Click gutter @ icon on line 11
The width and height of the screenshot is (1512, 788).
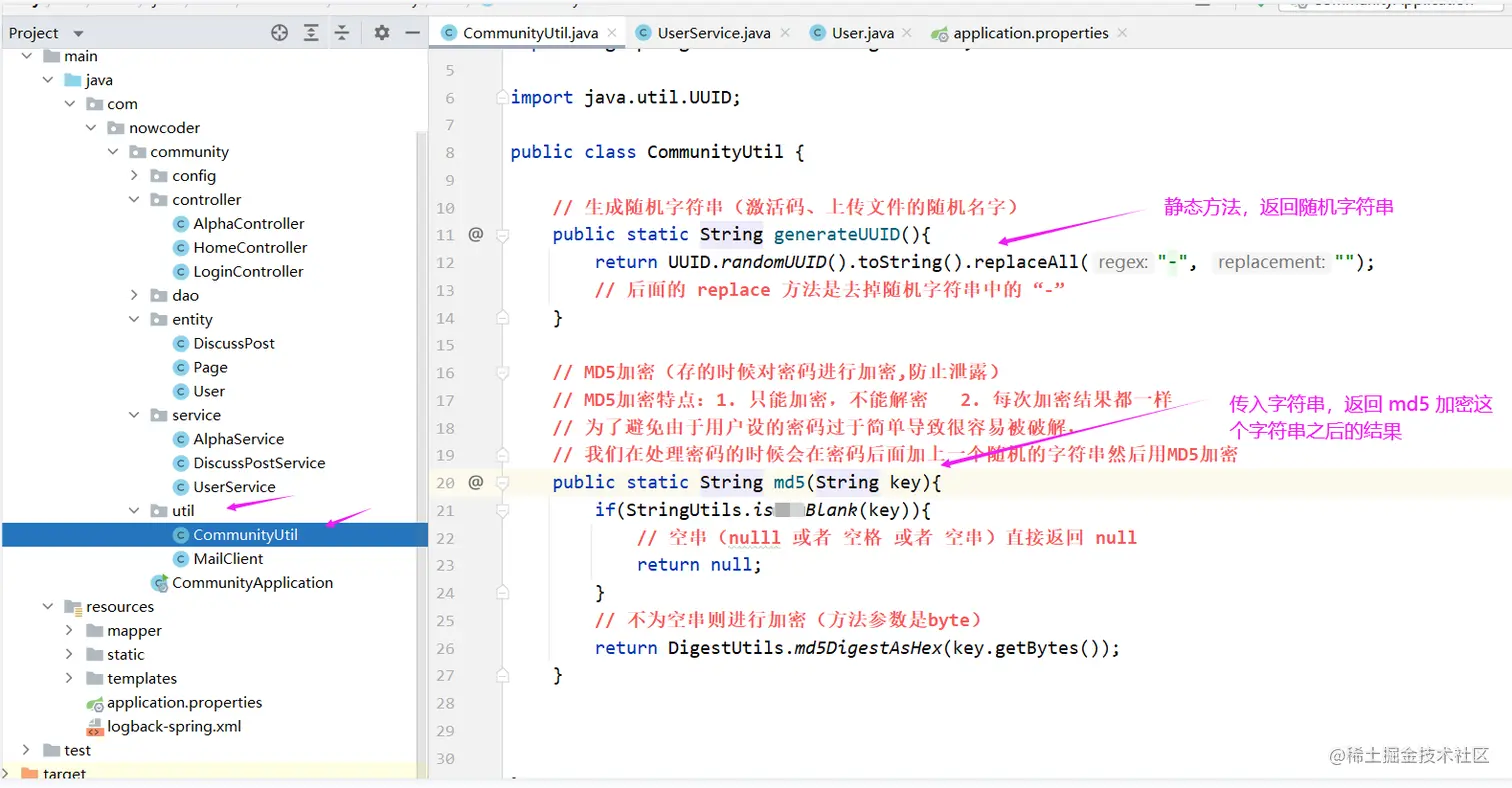[476, 234]
